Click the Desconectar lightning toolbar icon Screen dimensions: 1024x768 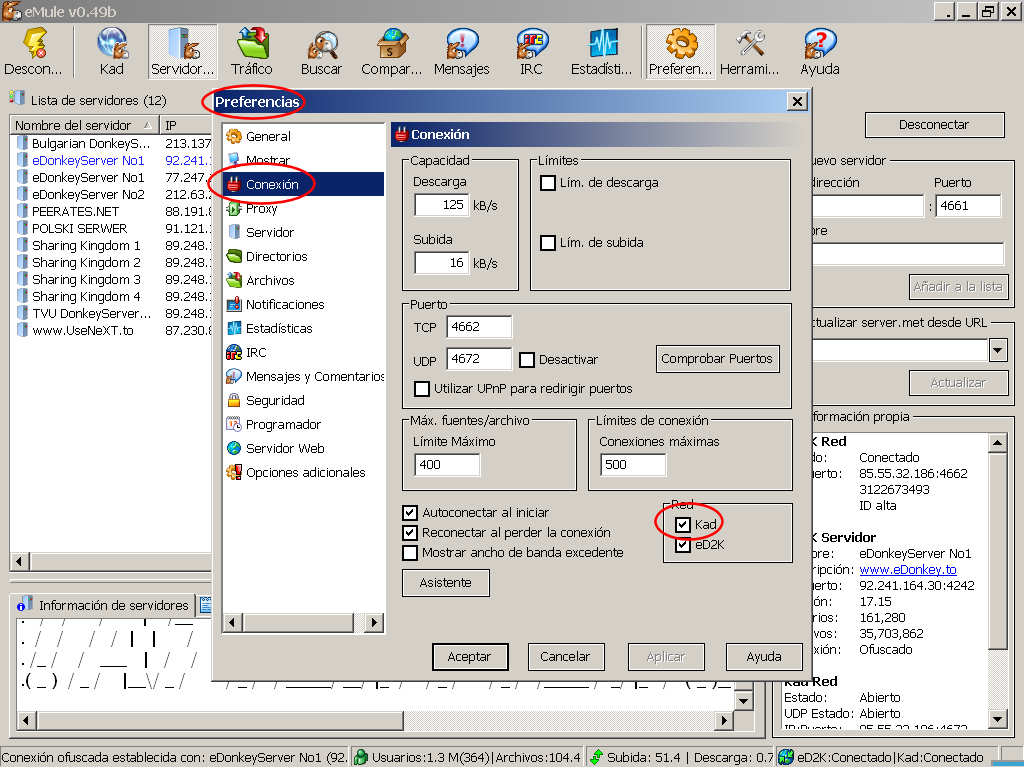(x=34, y=52)
